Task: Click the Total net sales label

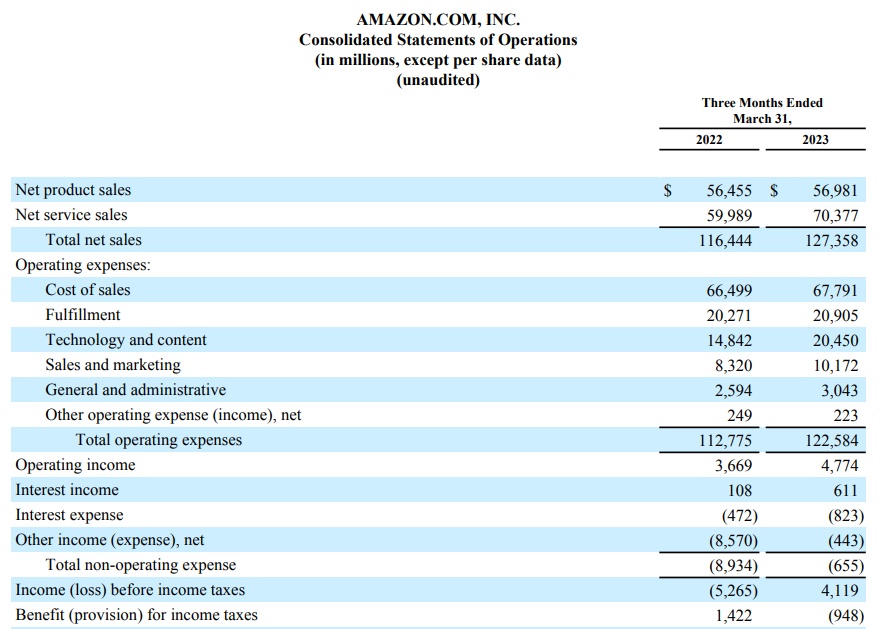Action: pos(93,240)
